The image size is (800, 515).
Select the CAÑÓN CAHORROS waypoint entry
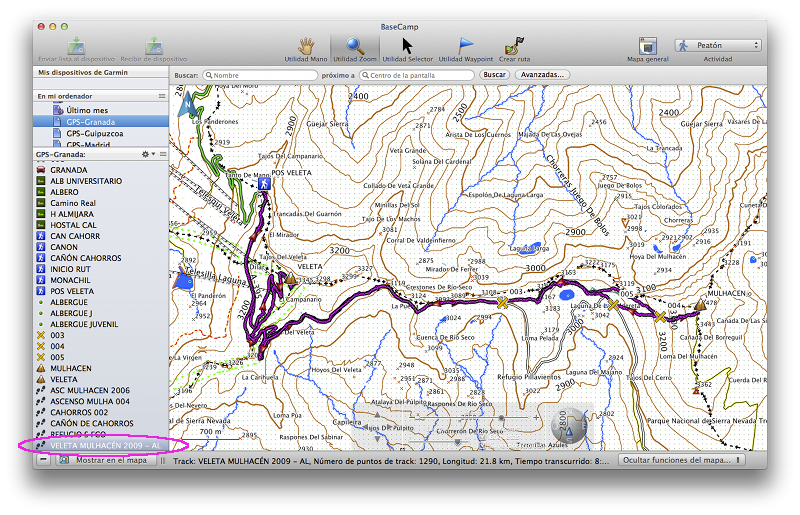pos(101,258)
